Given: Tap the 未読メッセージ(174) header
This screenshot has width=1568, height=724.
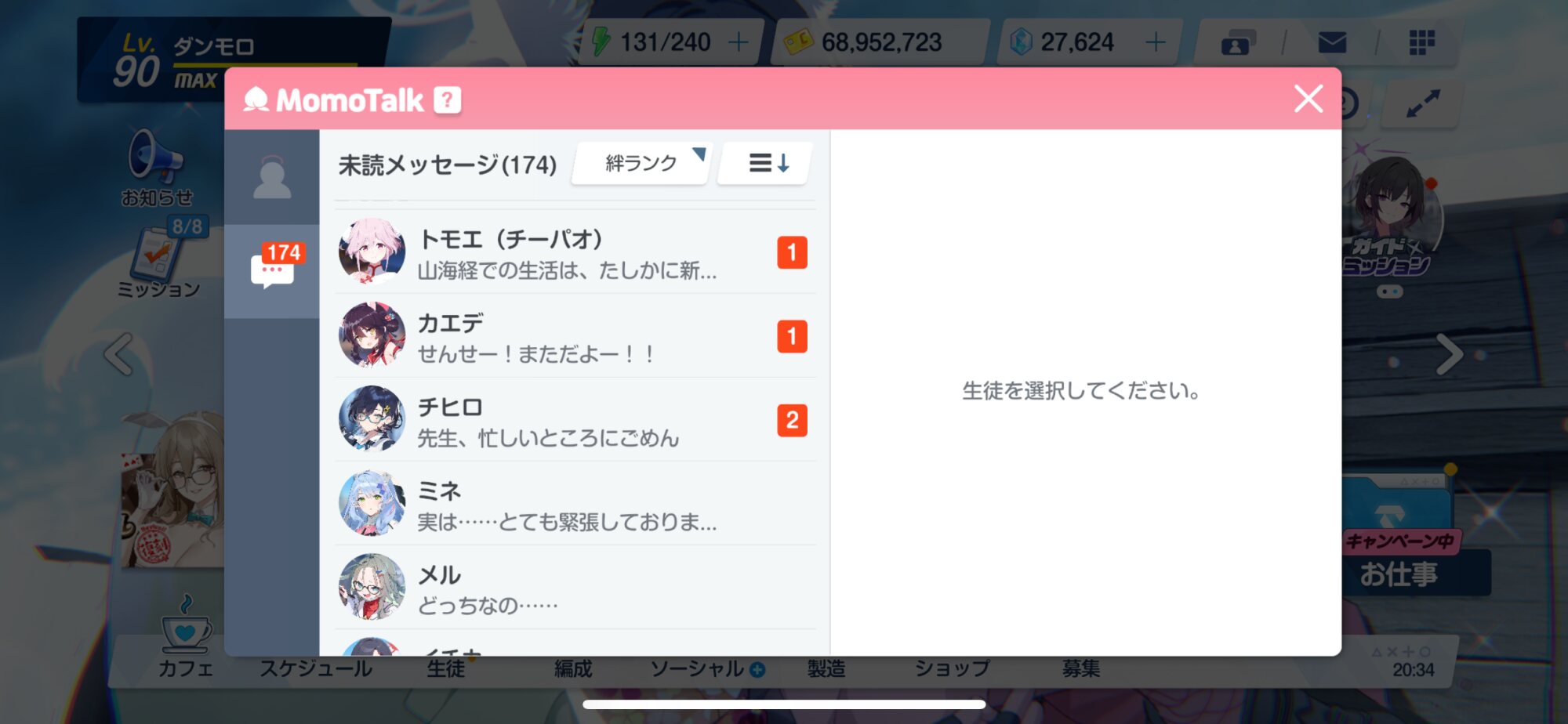Looking at the screenshot, I should click(x=448, y=165).
